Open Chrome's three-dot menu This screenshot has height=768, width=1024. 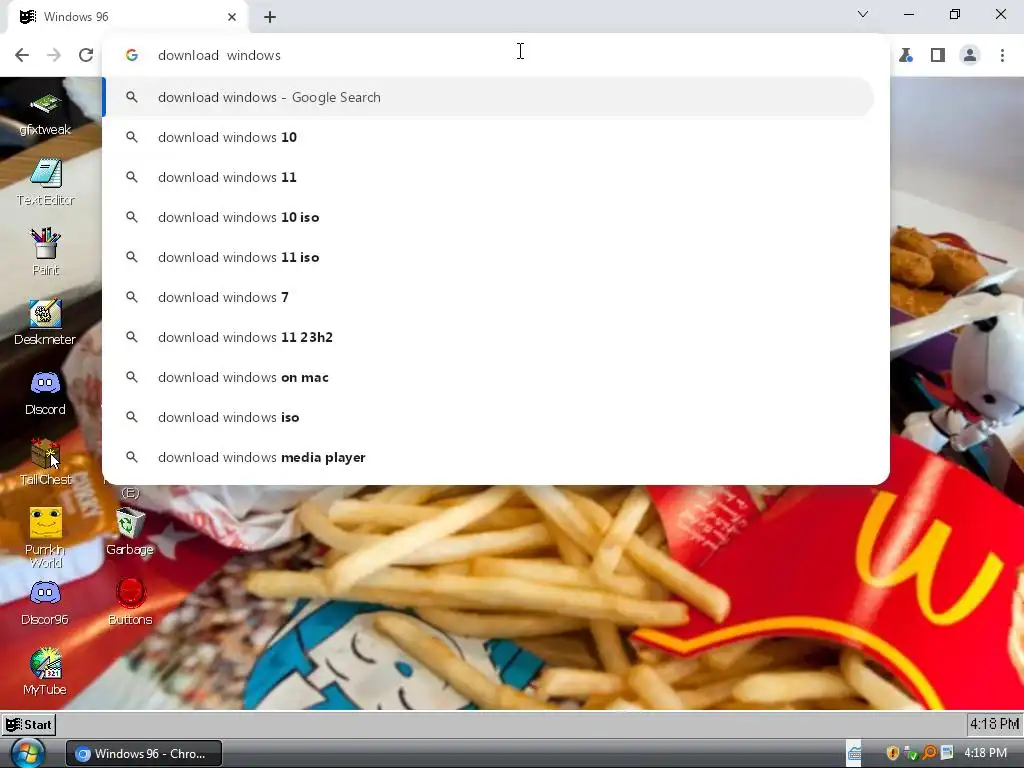tap(1002, 55)
